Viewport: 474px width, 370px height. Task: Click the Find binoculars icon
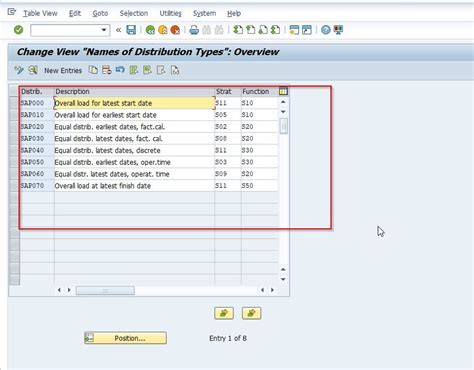coord(207,30)
